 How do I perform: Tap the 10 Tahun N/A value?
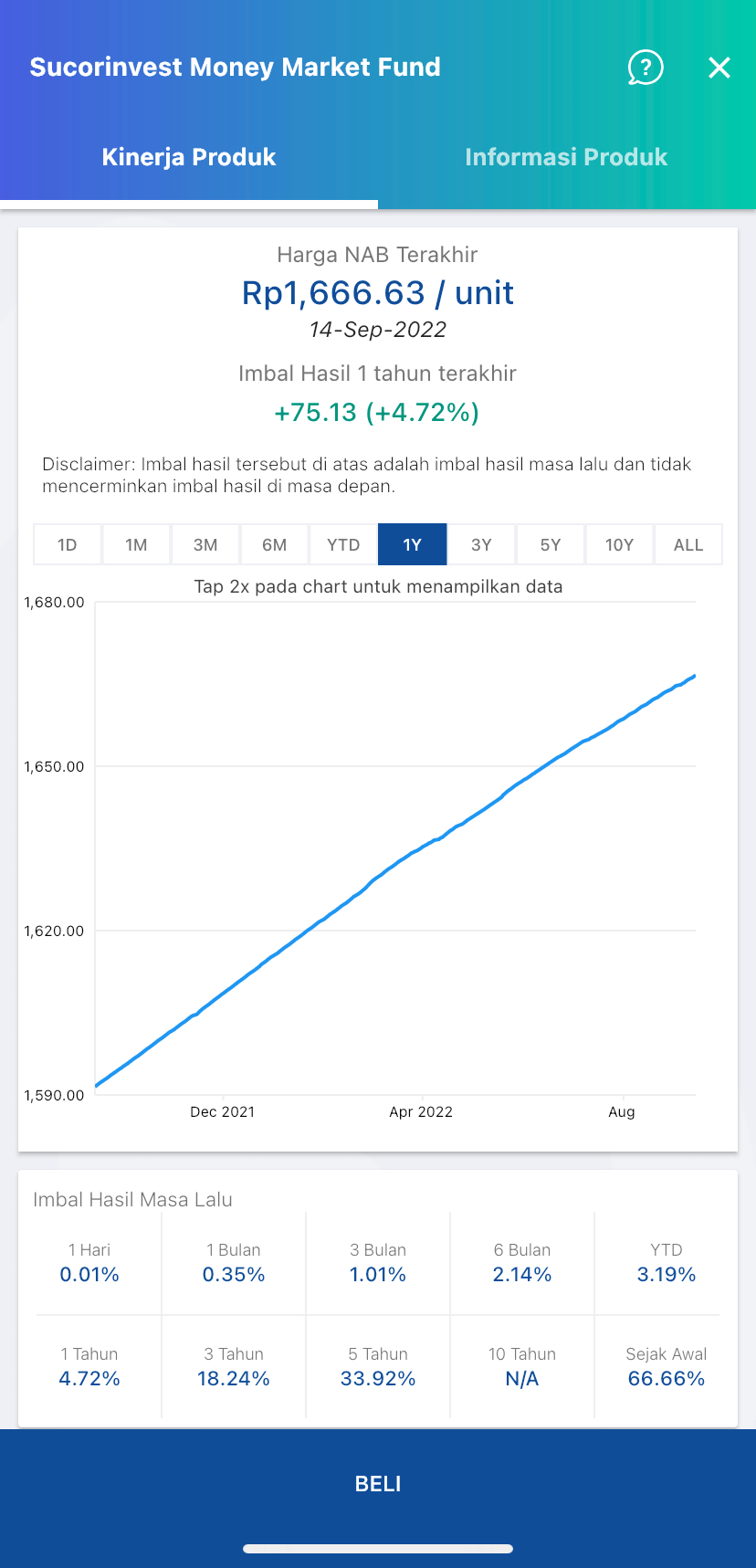[x=522, y=1379]
